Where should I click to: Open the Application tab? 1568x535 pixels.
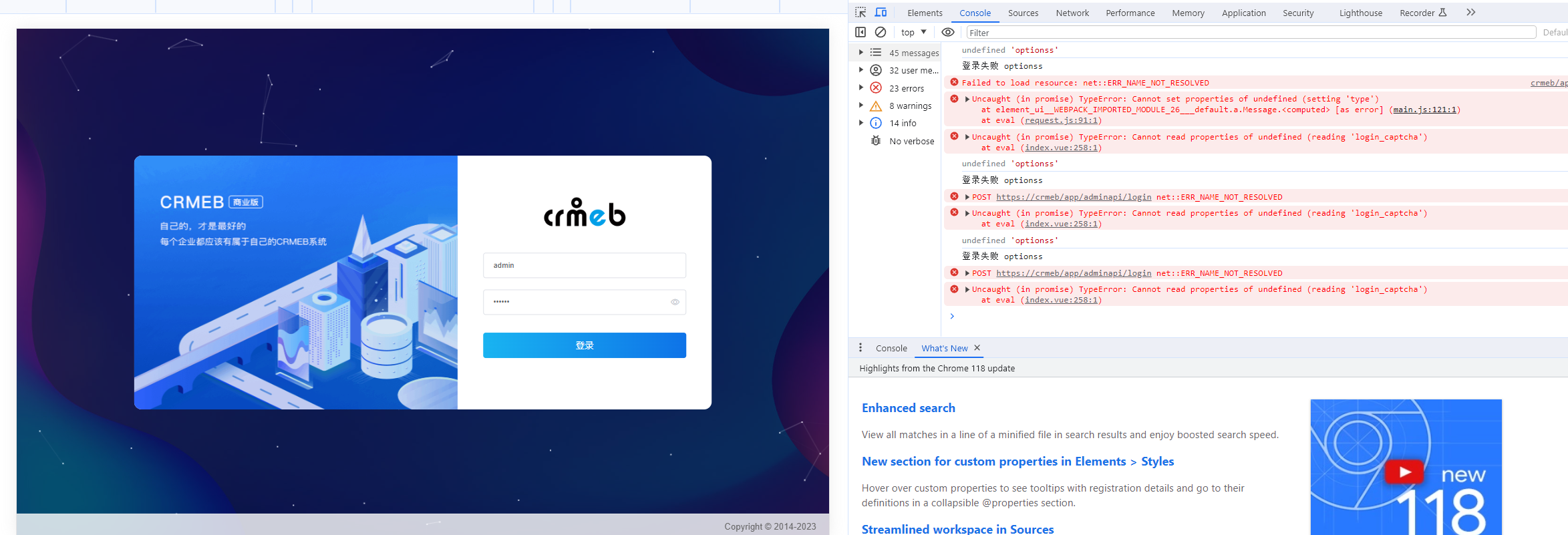pyautogui.click(x=1243, y=13)
